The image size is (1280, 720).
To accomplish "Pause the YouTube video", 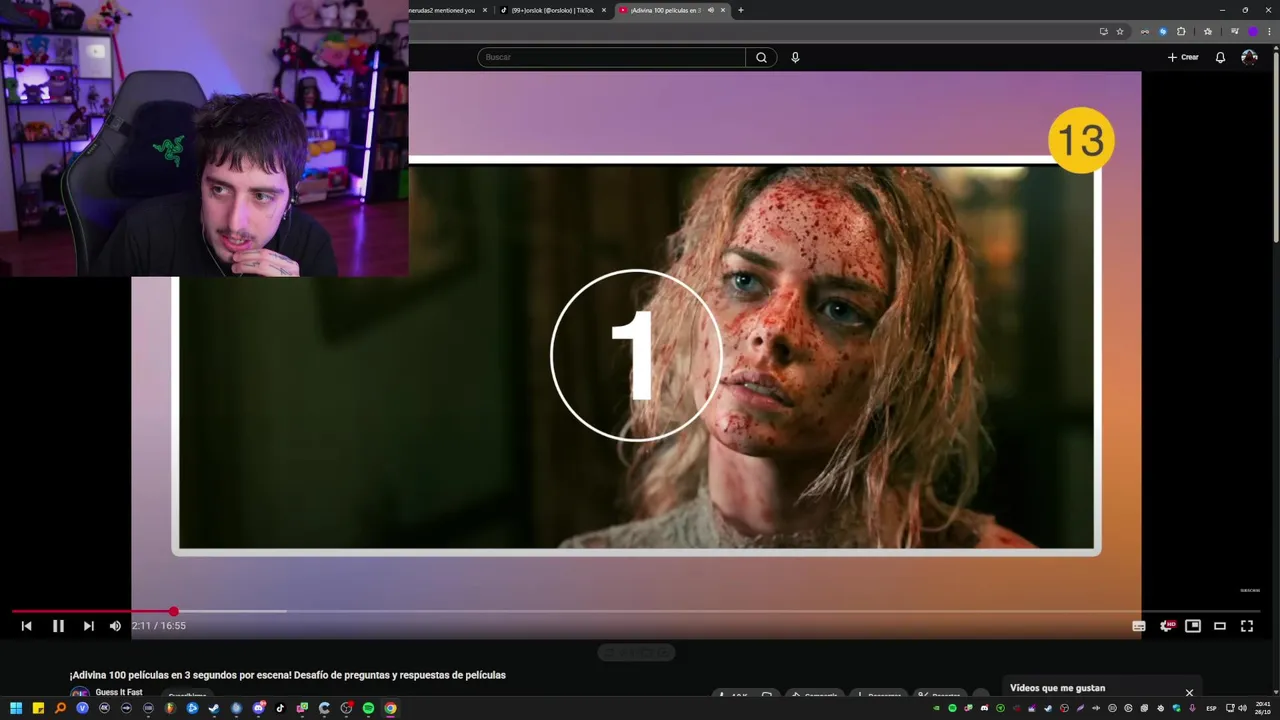I will 58,626.
